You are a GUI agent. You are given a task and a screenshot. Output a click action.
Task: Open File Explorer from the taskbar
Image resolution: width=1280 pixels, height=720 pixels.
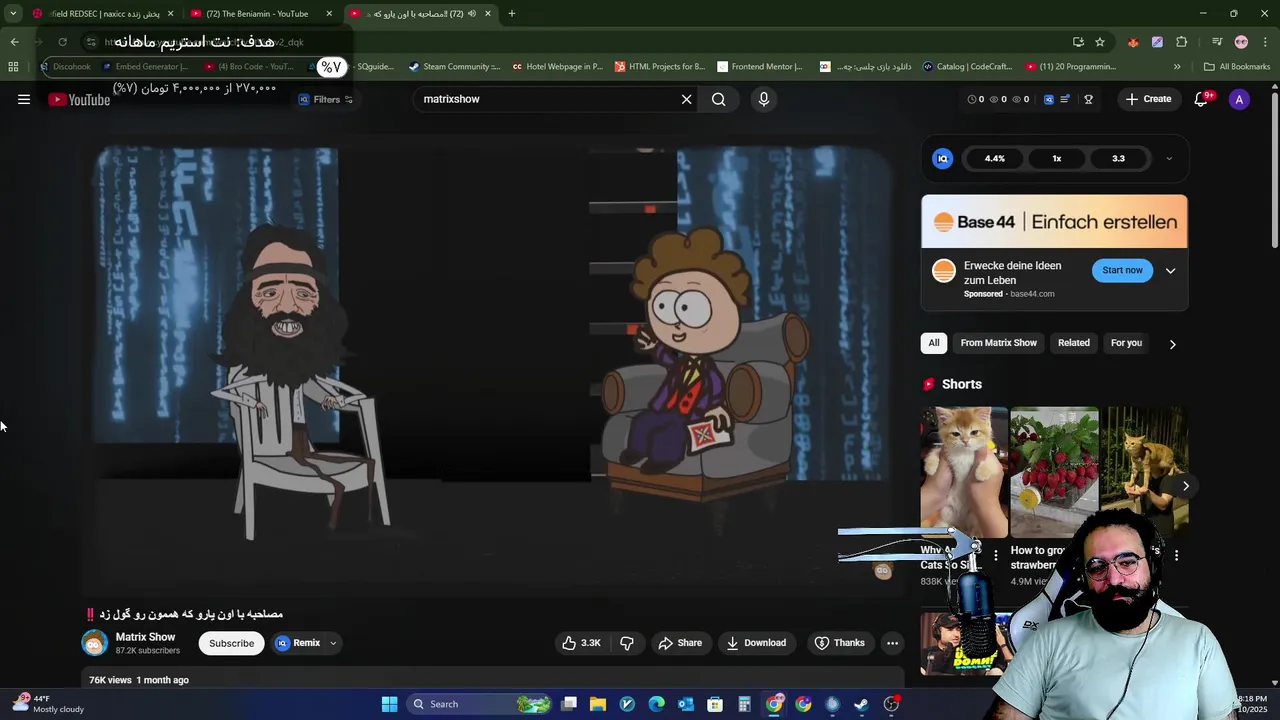598,704
